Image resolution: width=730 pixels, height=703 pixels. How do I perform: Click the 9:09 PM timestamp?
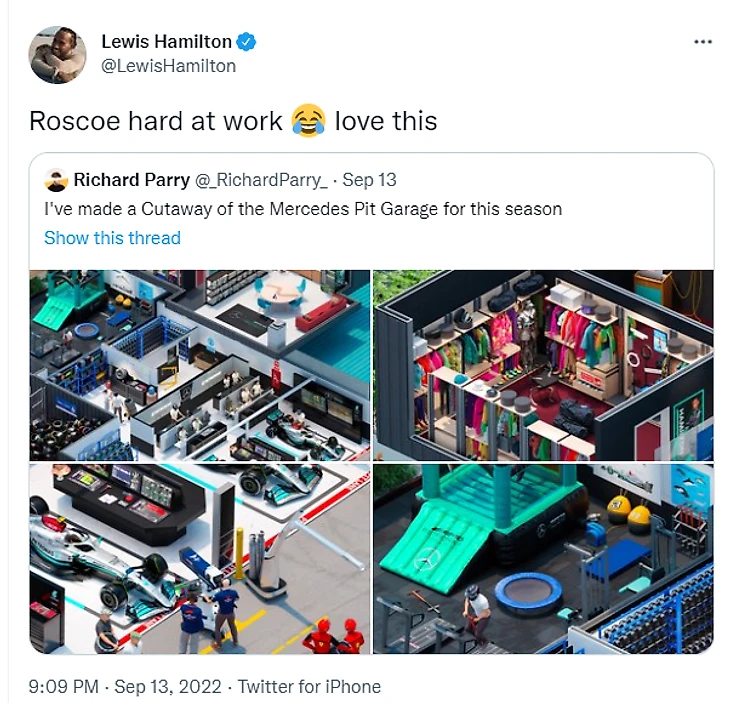[64, 687]
